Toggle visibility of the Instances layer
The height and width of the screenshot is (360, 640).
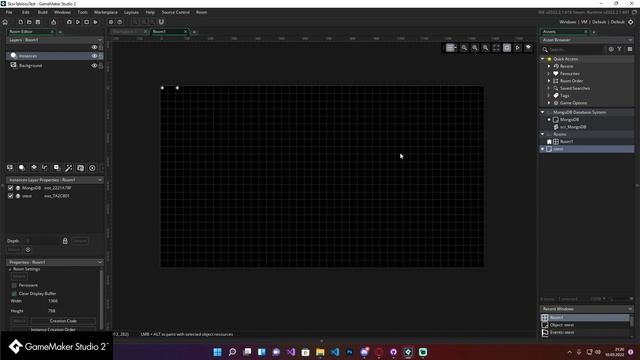pos(94,56)
